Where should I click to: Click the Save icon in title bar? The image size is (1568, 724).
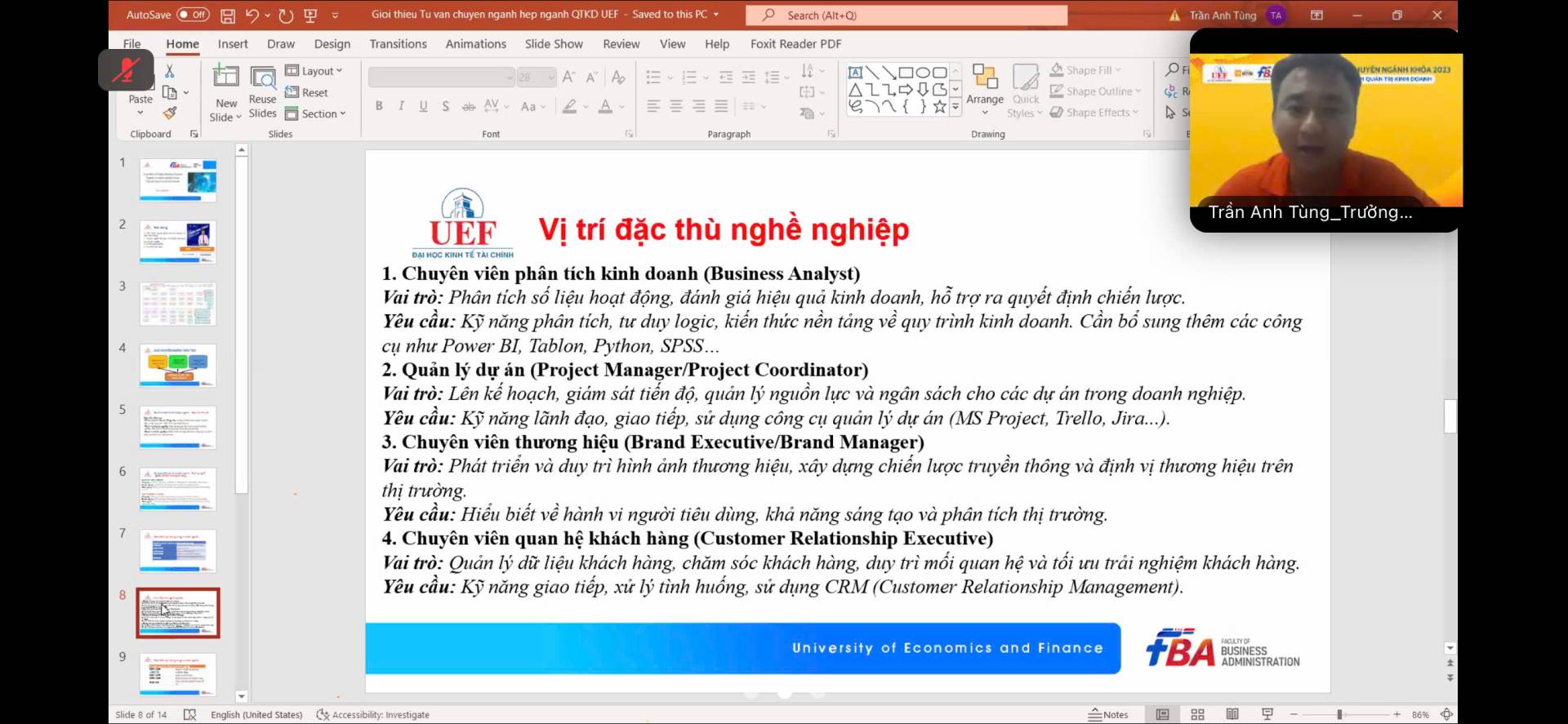point(228,16)
